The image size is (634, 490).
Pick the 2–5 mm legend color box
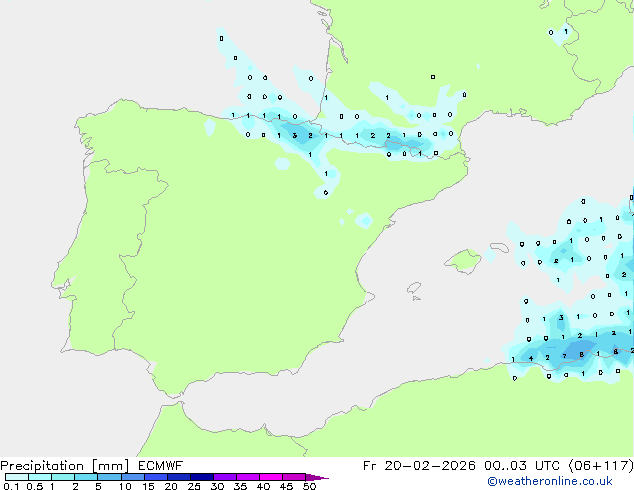86,477
